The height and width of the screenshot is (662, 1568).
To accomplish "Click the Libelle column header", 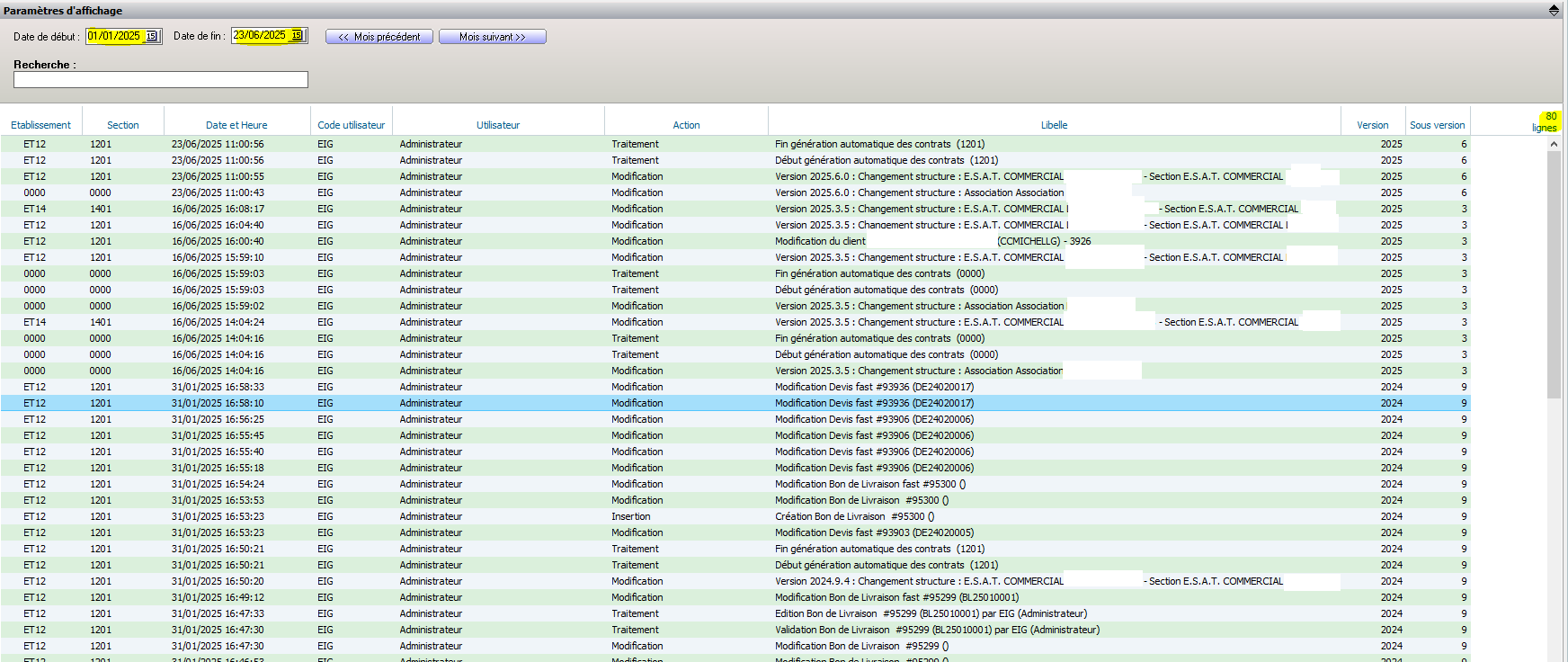I will click(x=1054, y=125).
